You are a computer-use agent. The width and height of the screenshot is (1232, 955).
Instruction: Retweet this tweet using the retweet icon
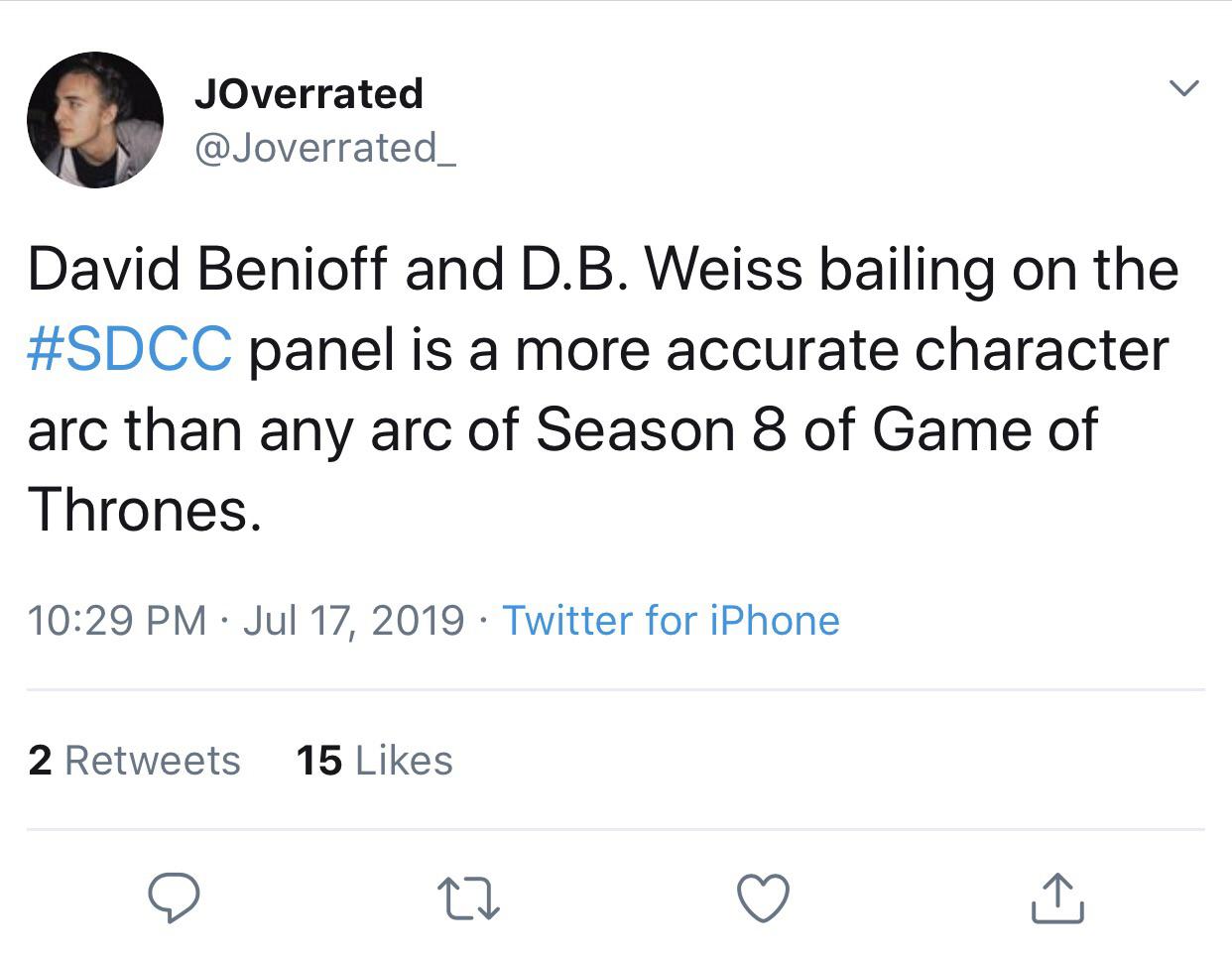tap(468, 898)
